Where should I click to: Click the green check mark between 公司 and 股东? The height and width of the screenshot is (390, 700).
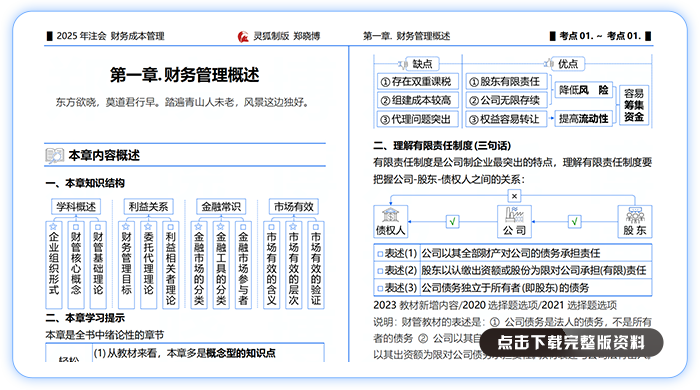[x=575, y=221]
